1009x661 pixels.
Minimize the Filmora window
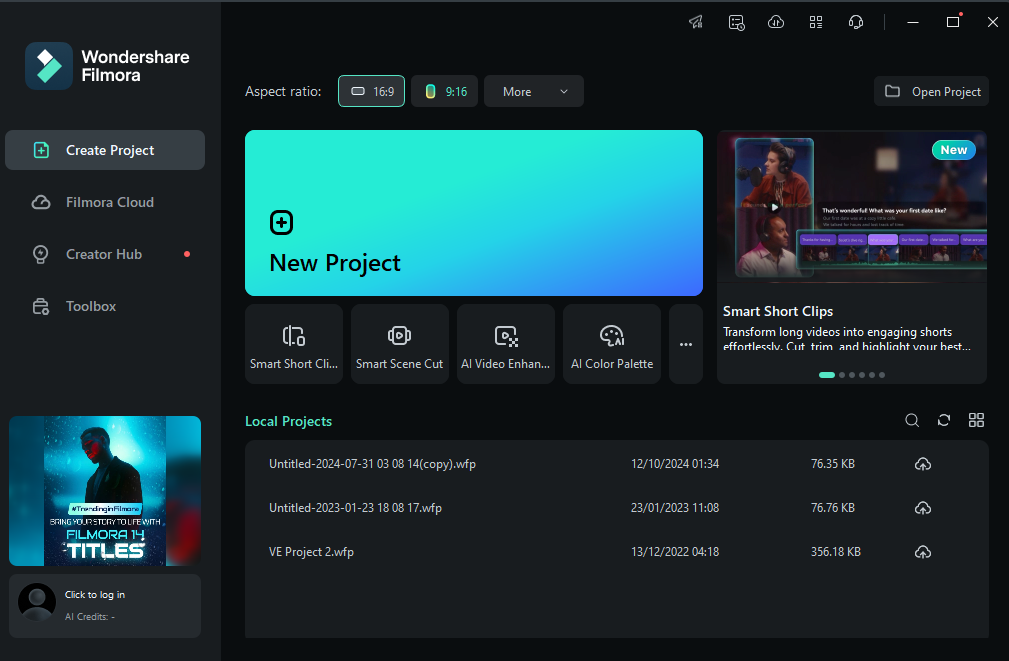point(912,23)
